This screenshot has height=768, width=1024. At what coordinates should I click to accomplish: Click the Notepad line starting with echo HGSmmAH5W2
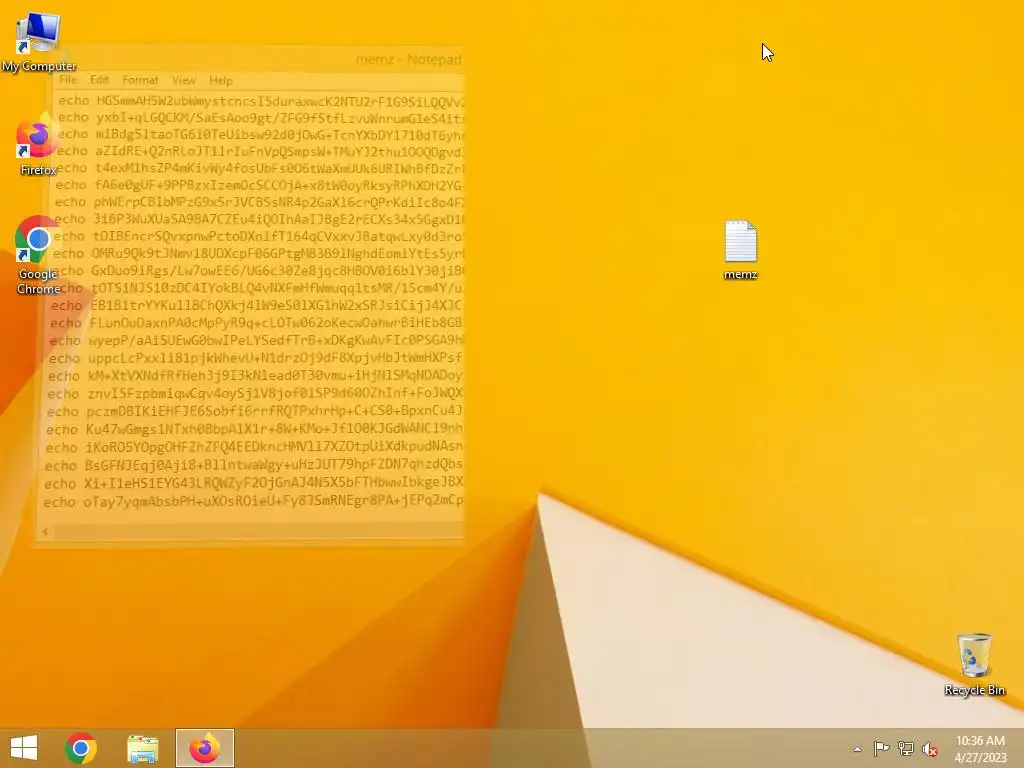click(x=261, y=101)
